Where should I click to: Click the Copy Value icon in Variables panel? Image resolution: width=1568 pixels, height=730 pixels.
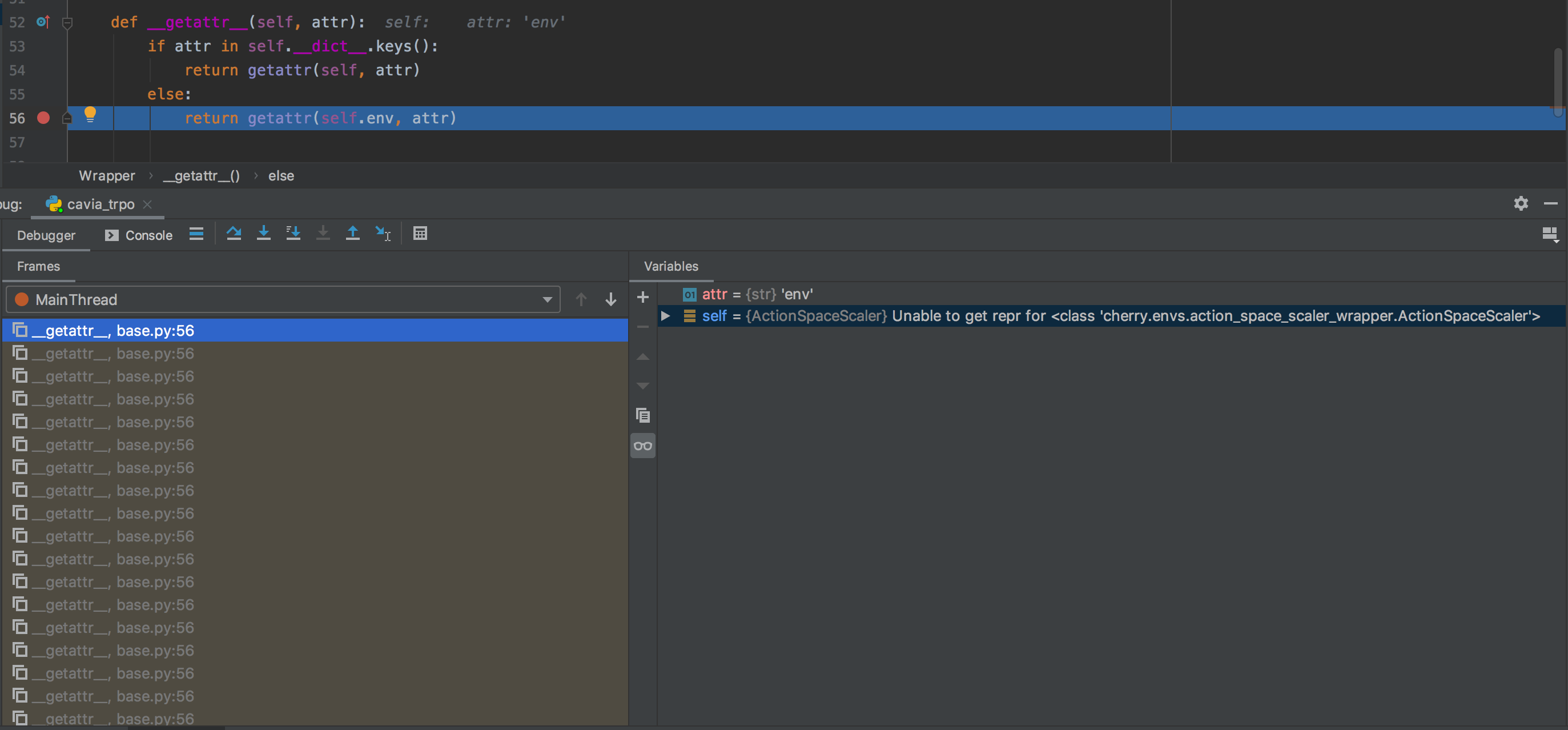(643, 415)
